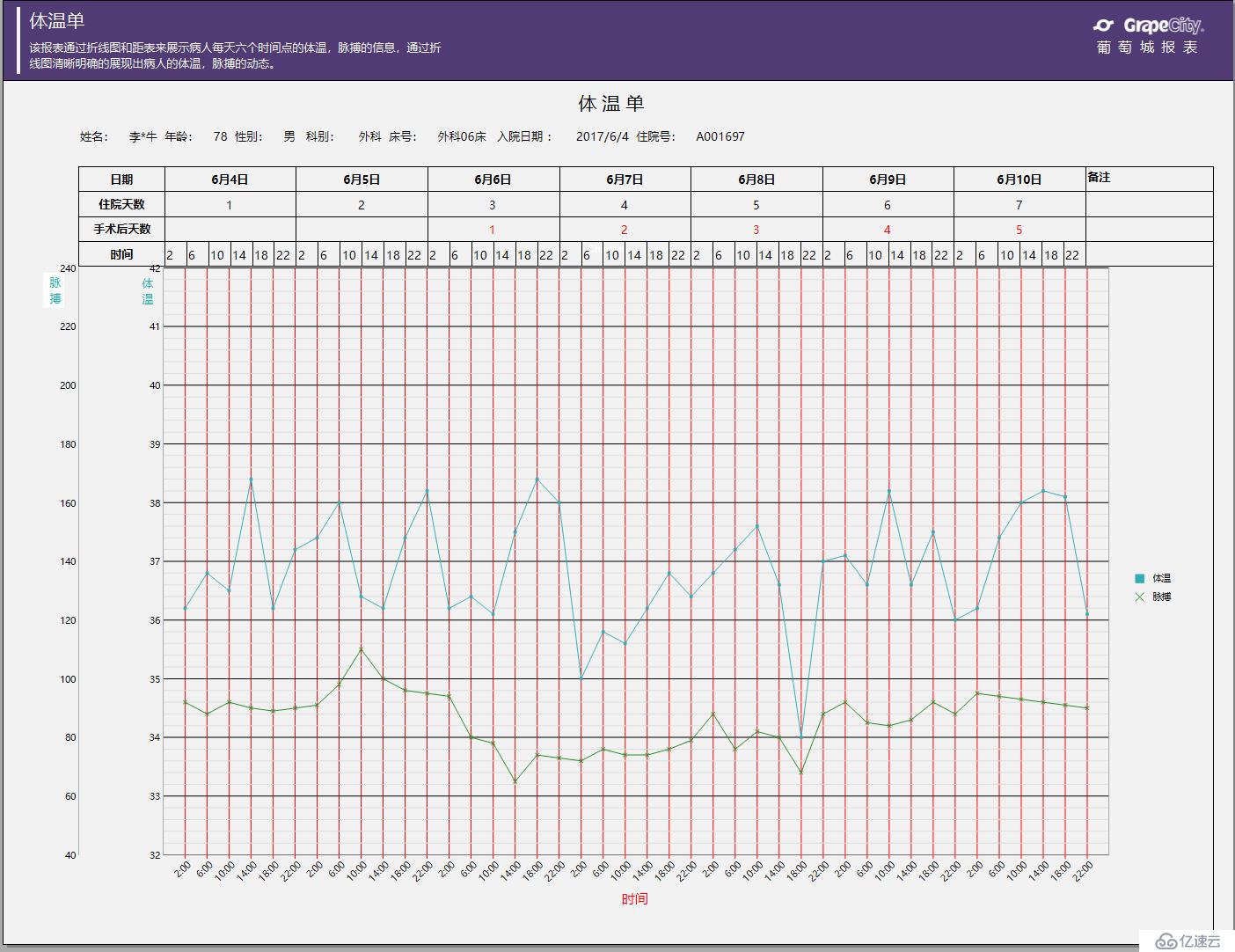Click the 脉搏 pulse axis title

click(55, 291)
